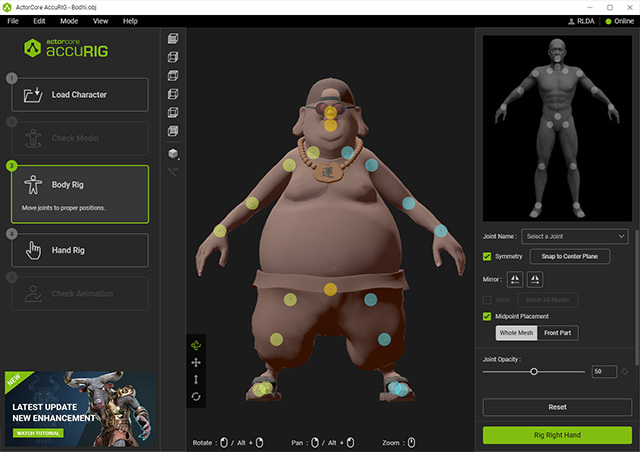Select the vertical zoom camera tool

click(196, 379)
